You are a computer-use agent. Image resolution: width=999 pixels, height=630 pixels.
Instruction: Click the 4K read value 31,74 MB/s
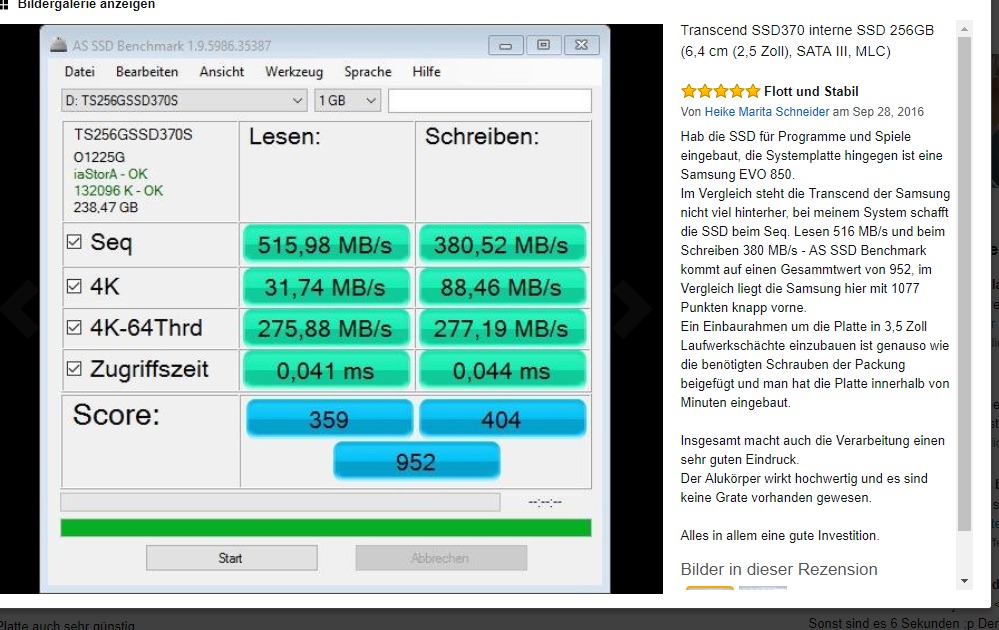click(x=325, y=287)
